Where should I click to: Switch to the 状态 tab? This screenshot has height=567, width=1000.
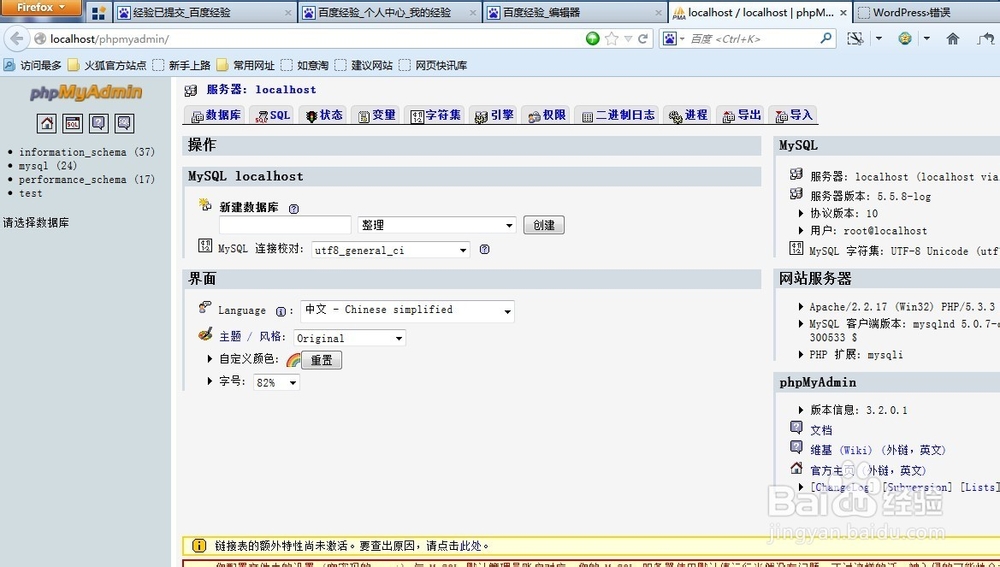[x=324, y=115]
